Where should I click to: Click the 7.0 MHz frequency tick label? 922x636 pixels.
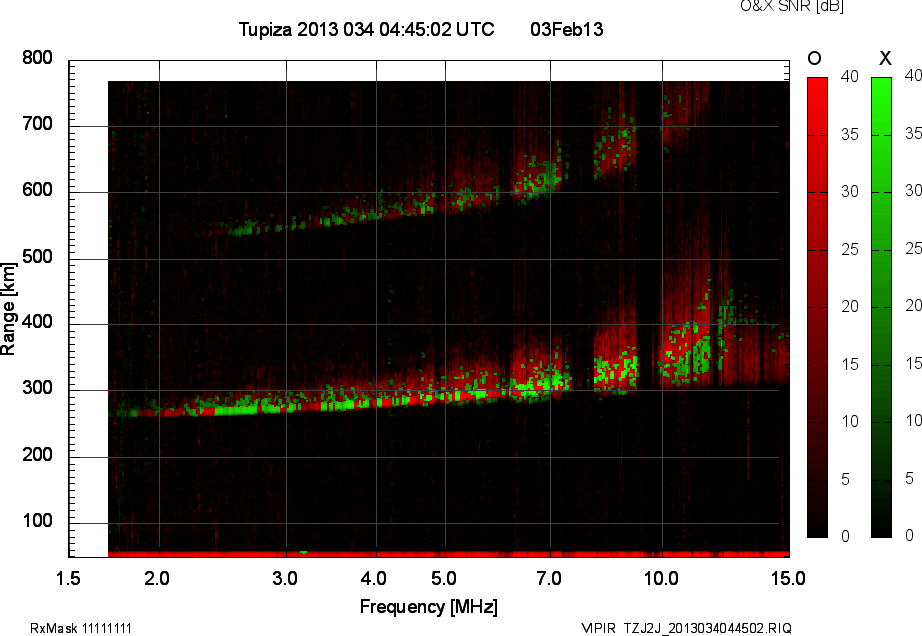(549, 578)
